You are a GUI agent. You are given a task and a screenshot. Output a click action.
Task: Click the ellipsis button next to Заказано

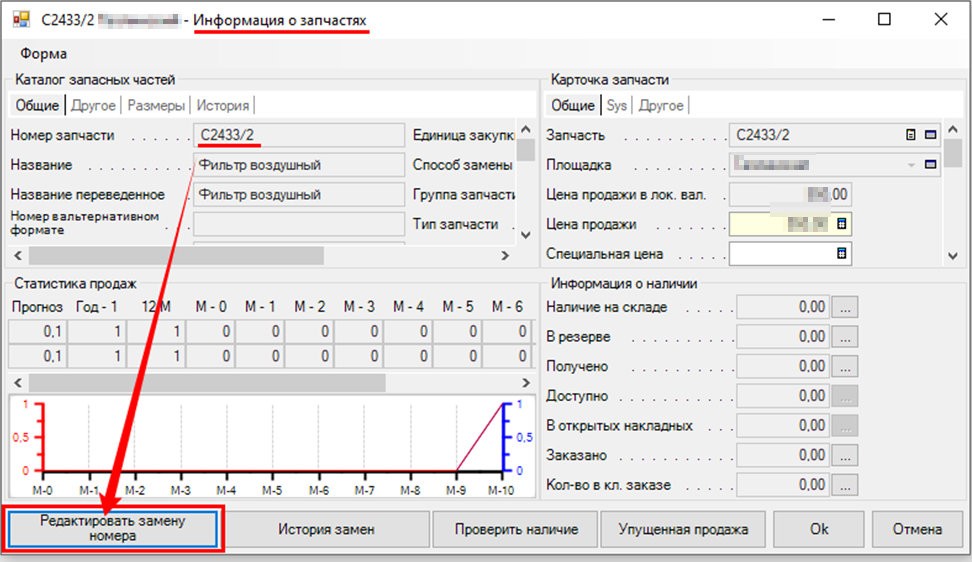[x=845, y=456]
